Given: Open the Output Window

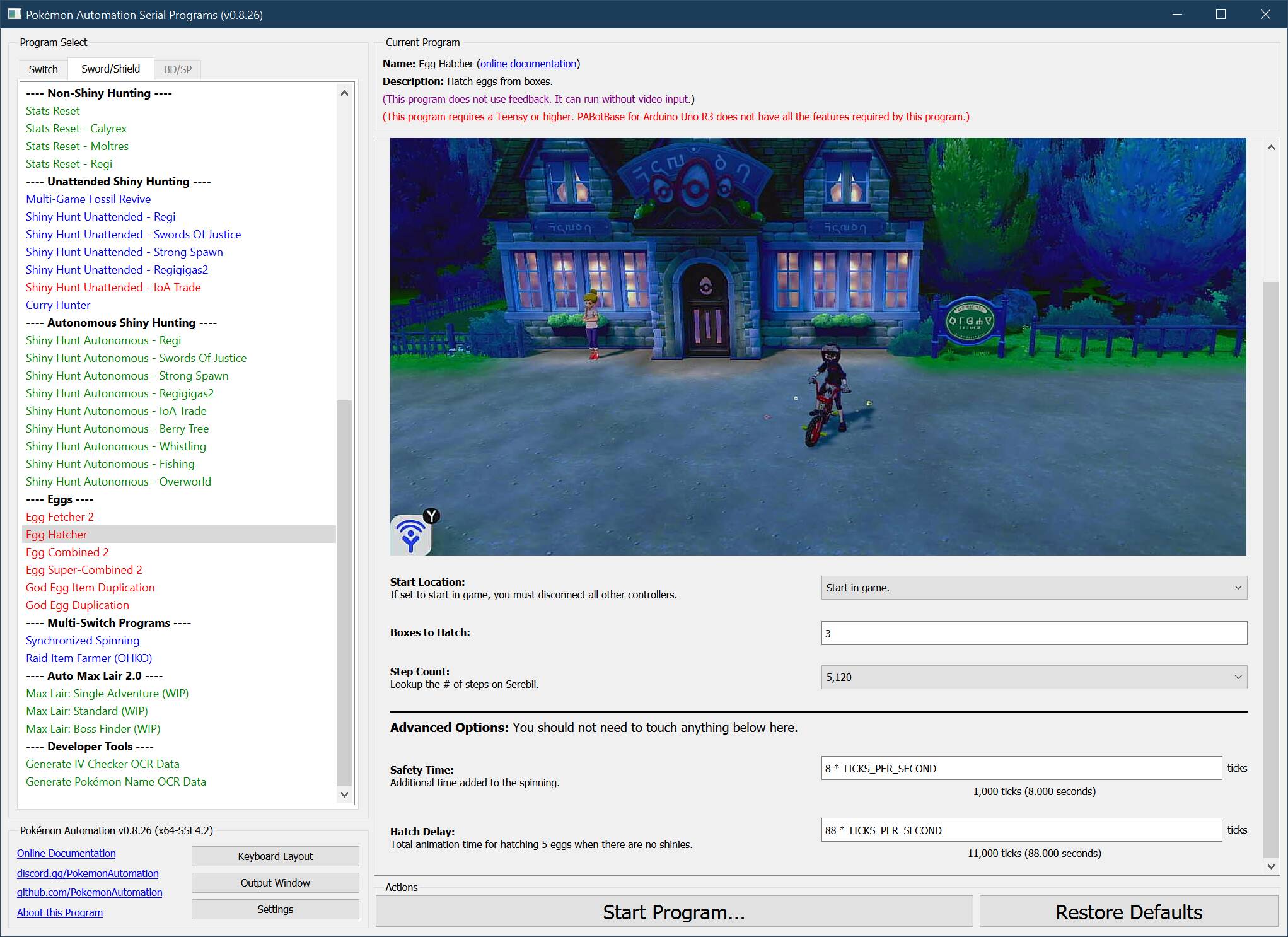Looking at the screenshot, I should click(x=275, y=883).
